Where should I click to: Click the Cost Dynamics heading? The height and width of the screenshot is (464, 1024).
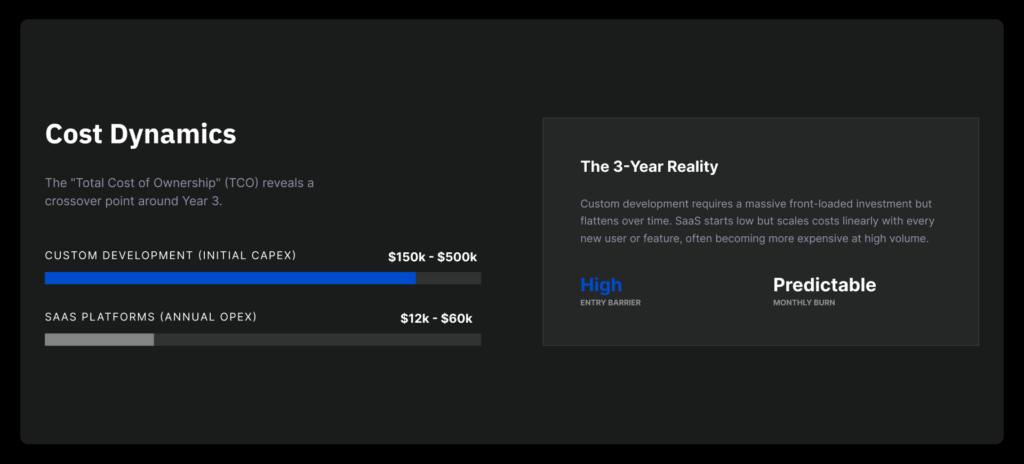pos(140,134)
